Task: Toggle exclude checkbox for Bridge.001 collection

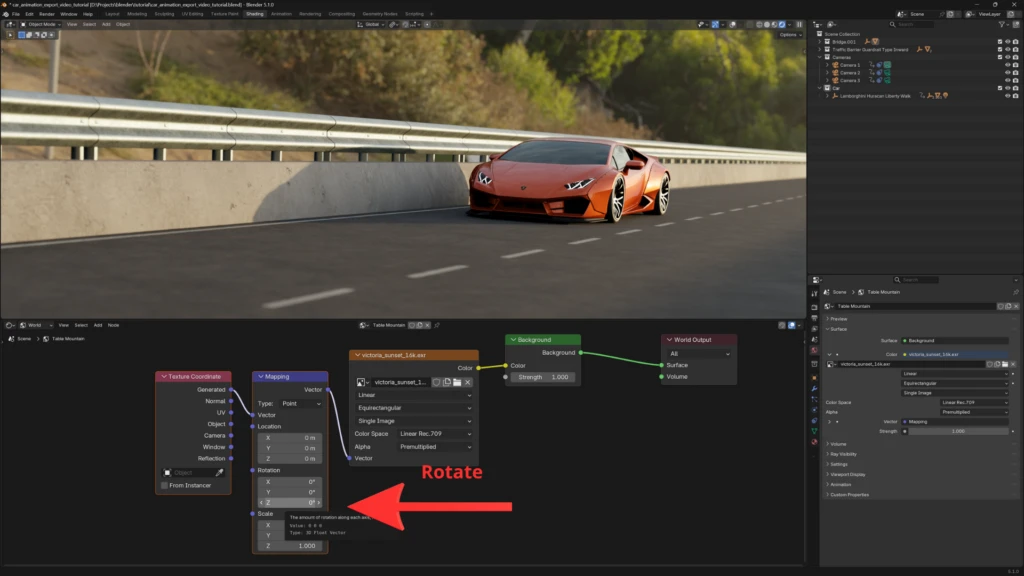Action: [1000, 42]
